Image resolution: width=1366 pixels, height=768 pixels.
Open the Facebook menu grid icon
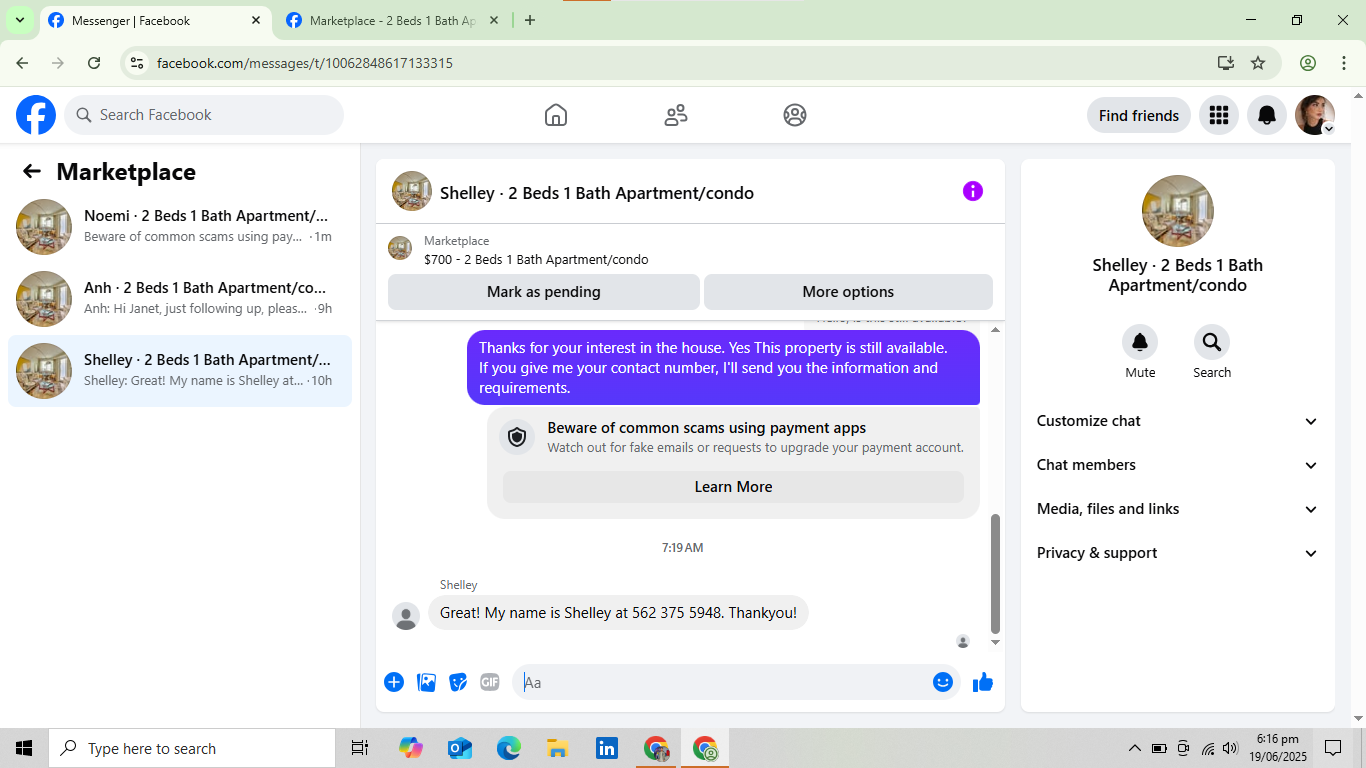[x=1218, y=115]
